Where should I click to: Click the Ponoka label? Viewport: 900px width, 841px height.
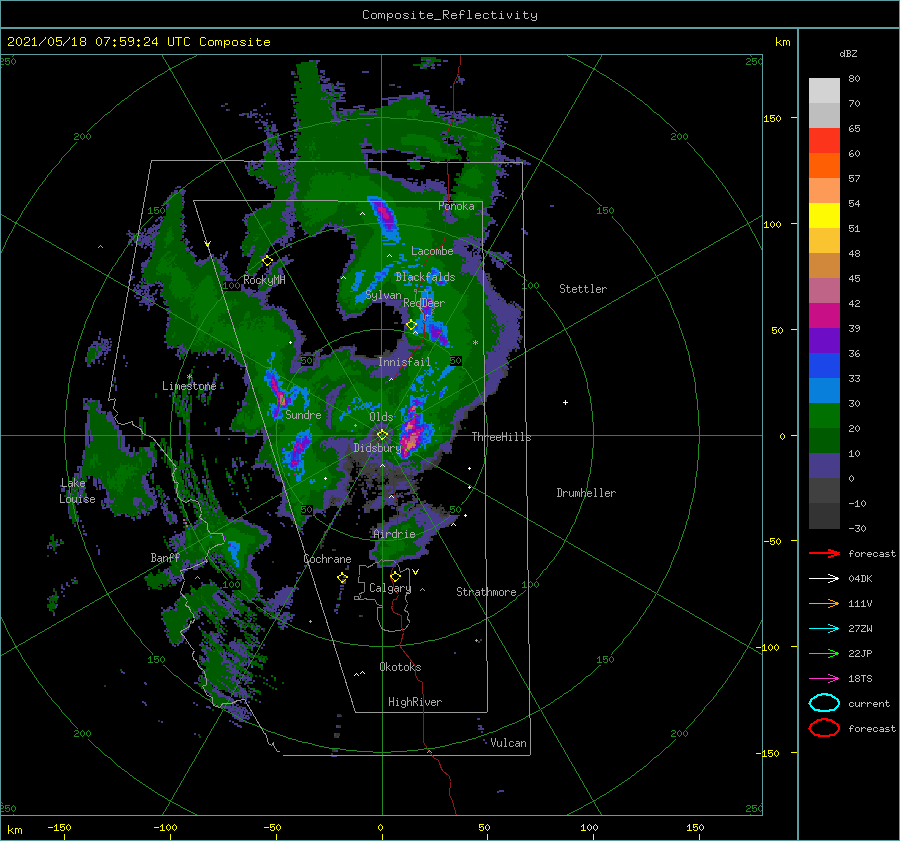(x=456, y=206)
